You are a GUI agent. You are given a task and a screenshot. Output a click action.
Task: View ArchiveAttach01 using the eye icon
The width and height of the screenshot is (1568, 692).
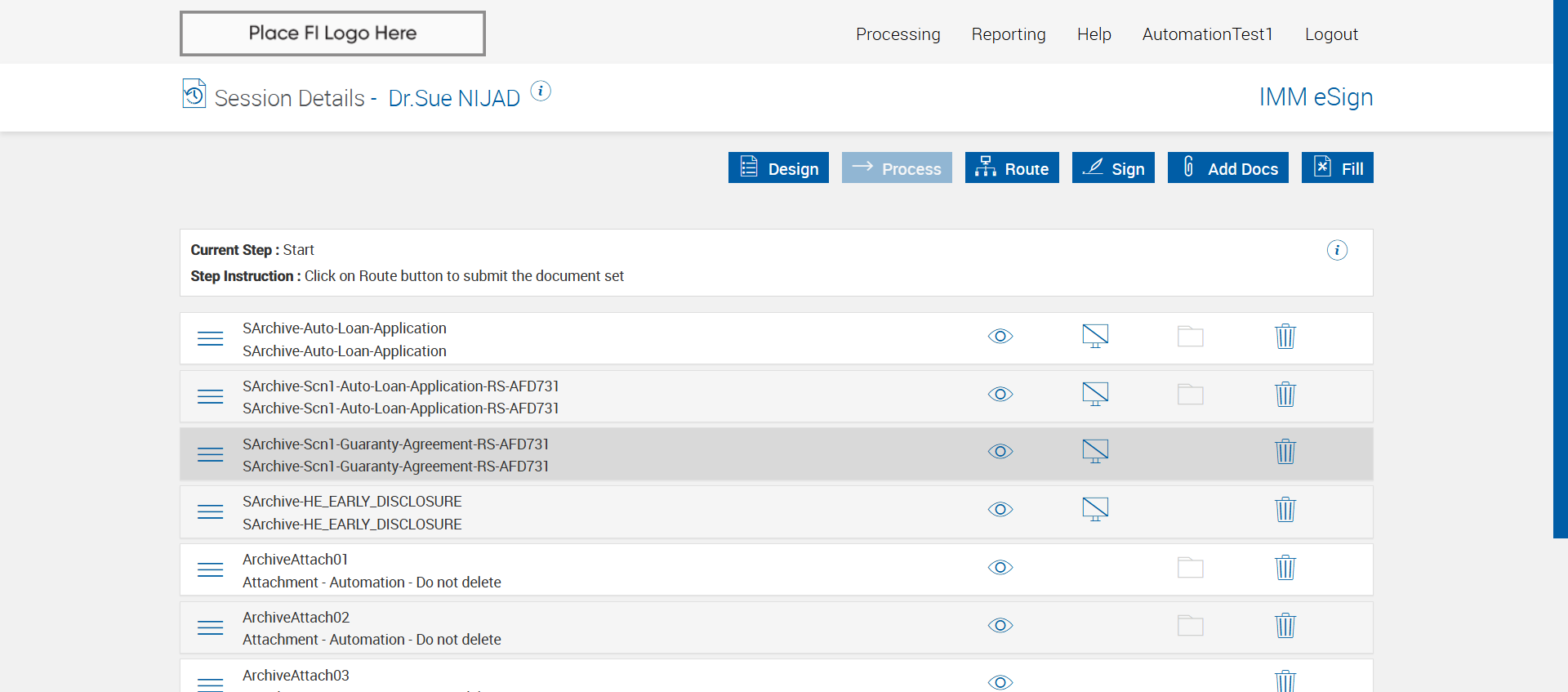pos(1000,568)
